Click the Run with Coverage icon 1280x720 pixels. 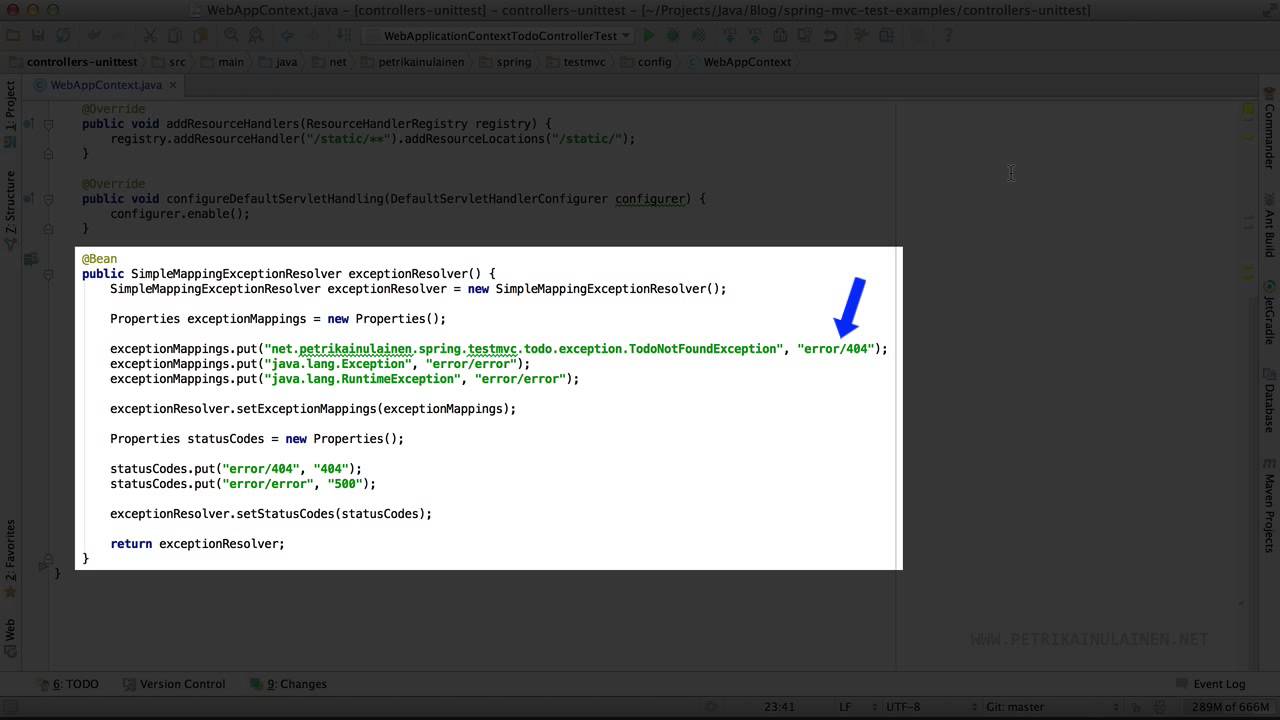coord(699,36)
